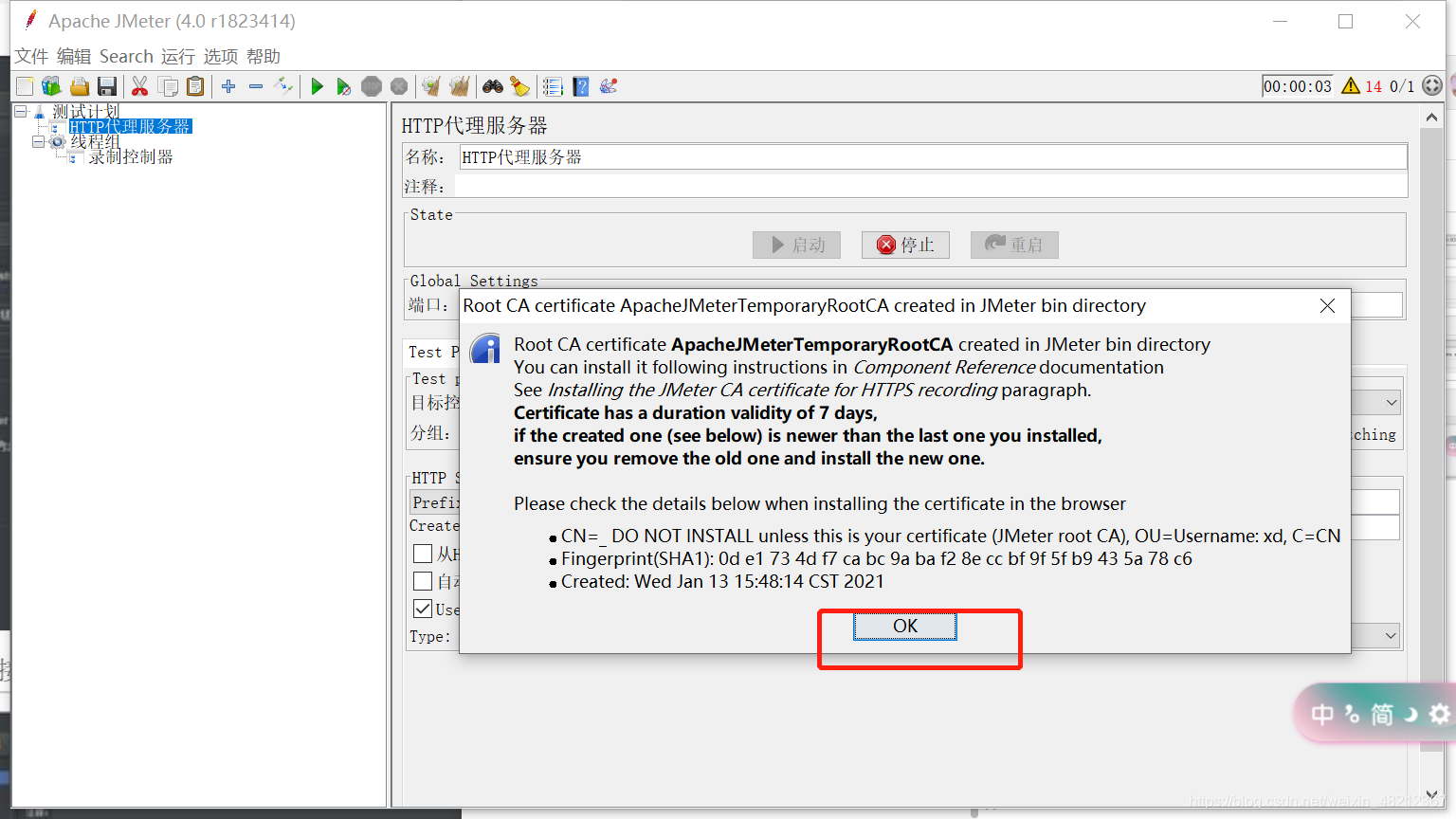The height and width of the screenshot is (819, 1456).
Task: Open the Templates icon in toolbar
Action: [x=51, y=86]
